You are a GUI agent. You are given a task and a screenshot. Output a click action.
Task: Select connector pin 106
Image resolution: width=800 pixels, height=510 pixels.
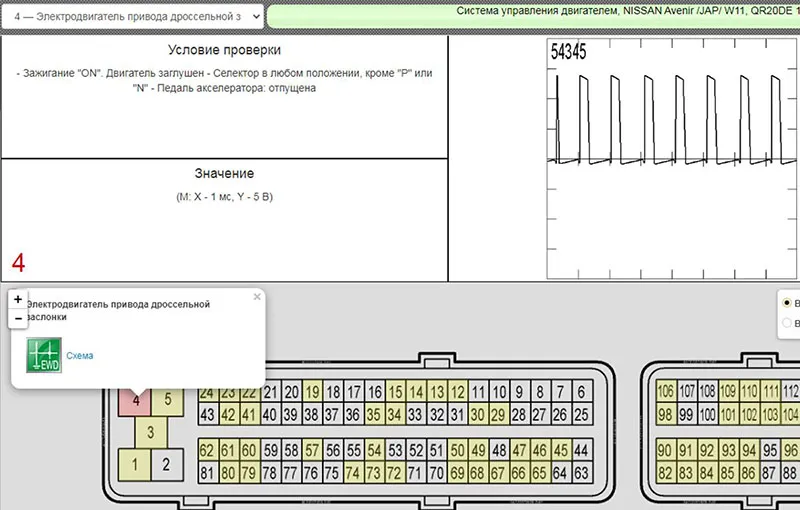[665, 392]
